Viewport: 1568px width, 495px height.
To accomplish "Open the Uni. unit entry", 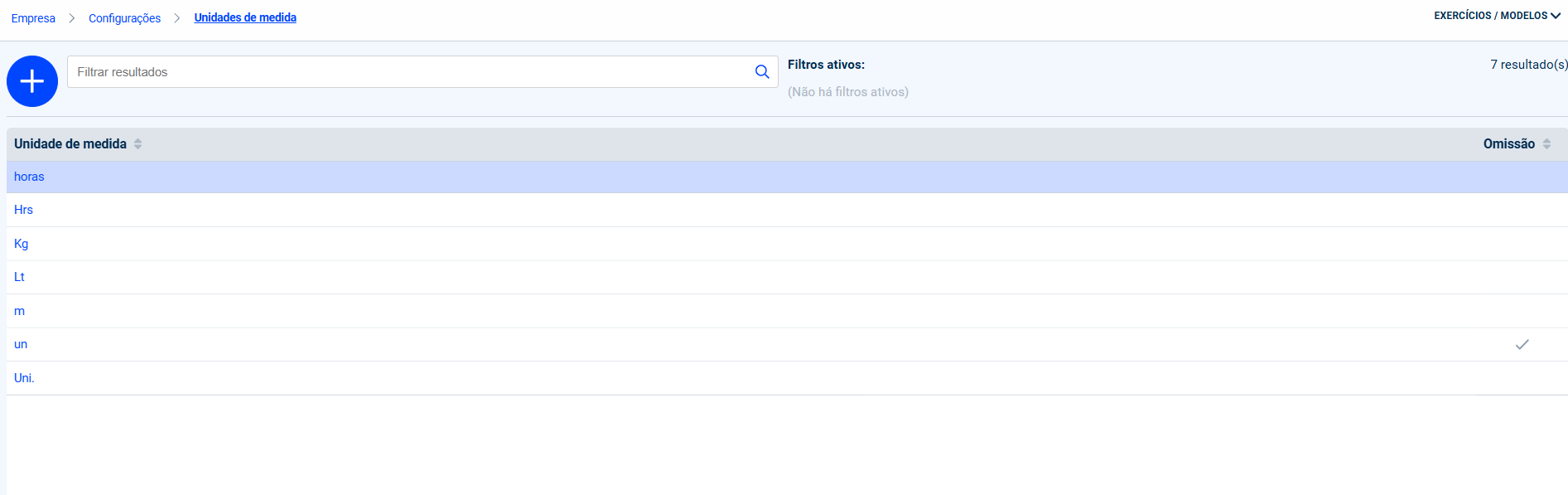I will tap(24, 378).
